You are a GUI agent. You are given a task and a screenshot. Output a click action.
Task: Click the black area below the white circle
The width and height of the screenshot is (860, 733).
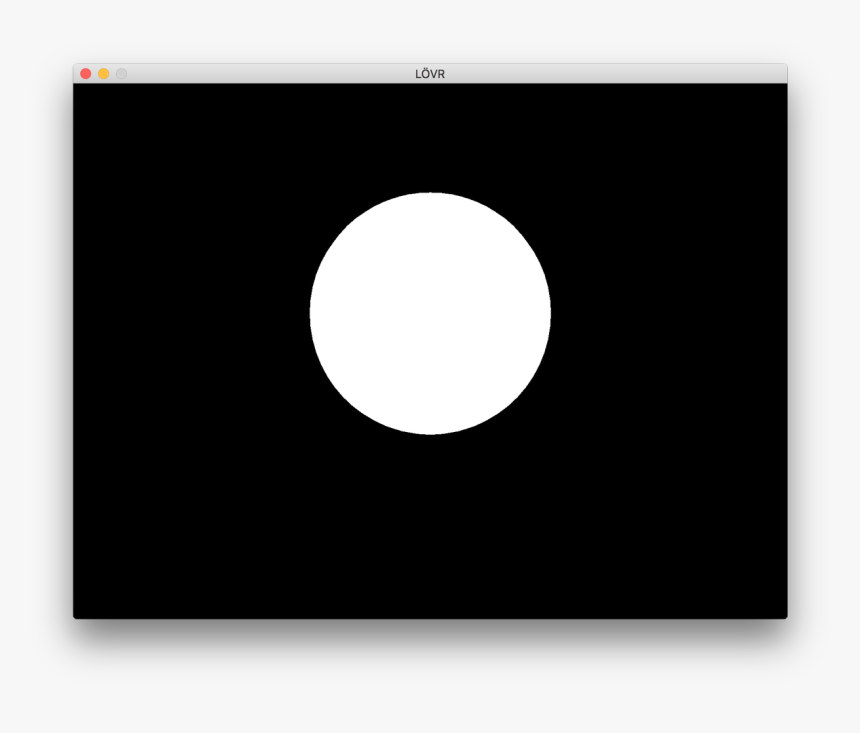pos(430,530)
